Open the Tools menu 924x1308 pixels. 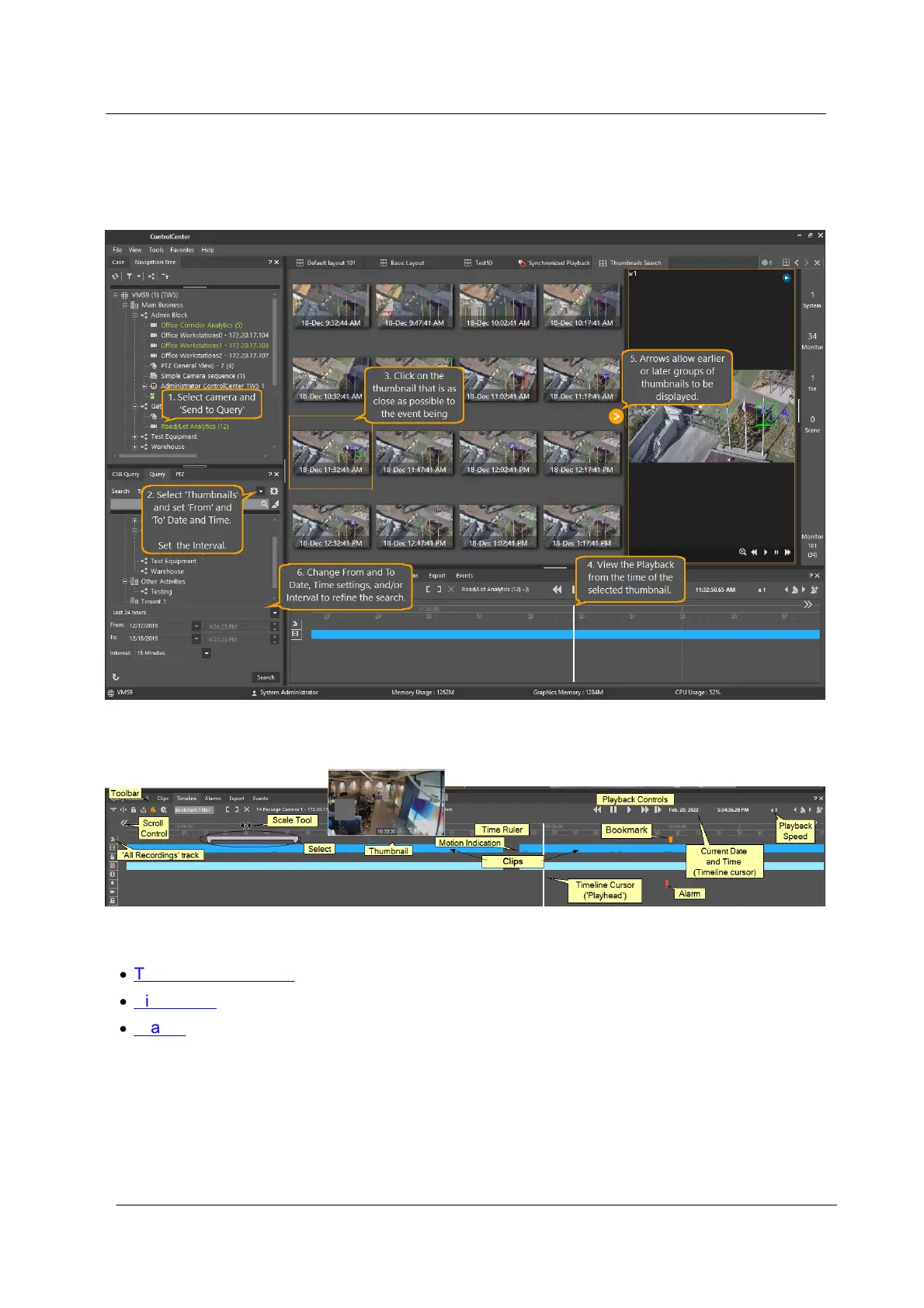[156, 250]
